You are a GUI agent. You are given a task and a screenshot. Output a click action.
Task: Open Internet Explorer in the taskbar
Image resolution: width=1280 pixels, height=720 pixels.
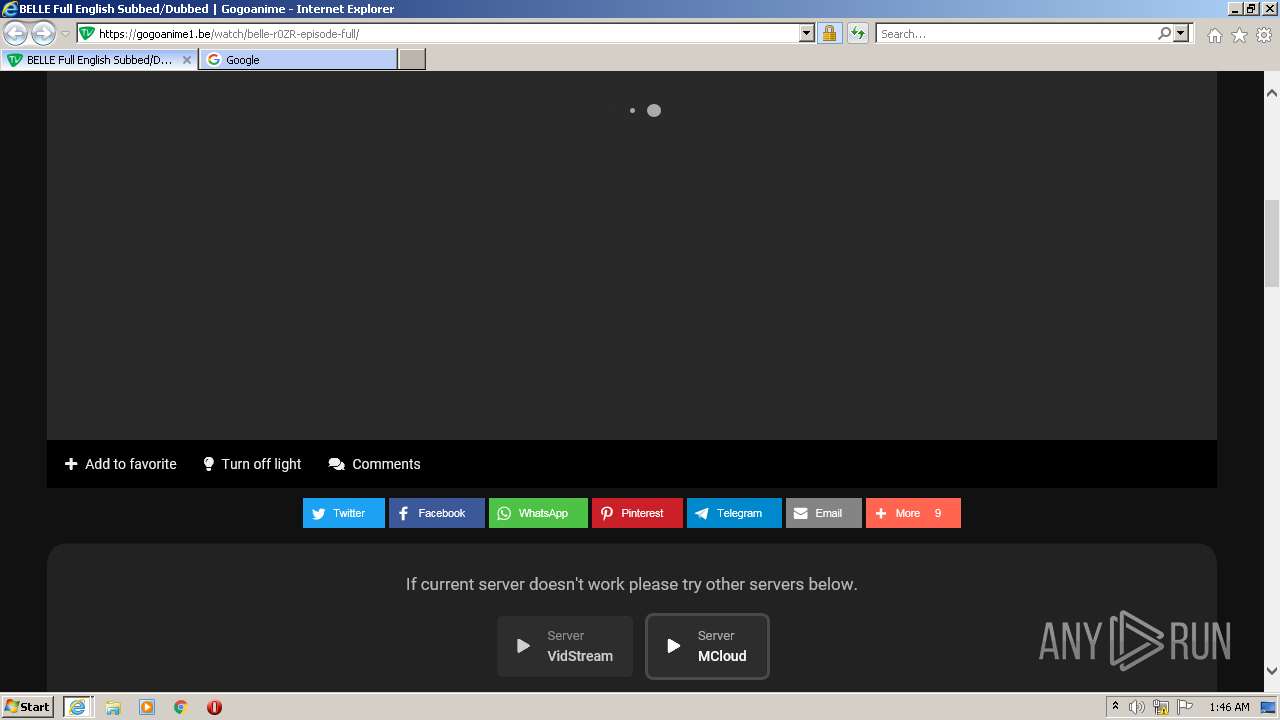tap(77, 707)
